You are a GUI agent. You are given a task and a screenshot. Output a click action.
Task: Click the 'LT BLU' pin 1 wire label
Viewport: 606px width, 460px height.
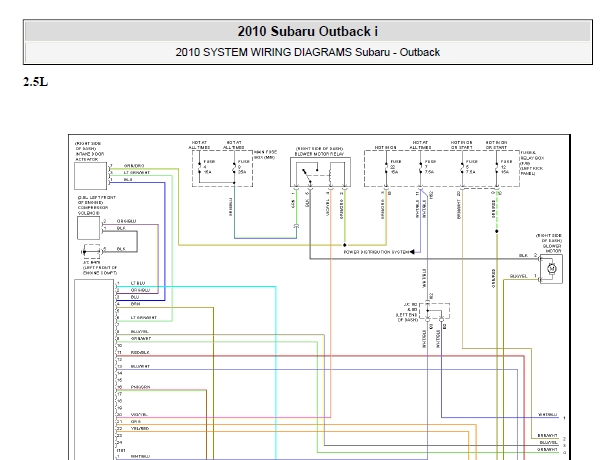pyautogui.click(x=138, y=283)
